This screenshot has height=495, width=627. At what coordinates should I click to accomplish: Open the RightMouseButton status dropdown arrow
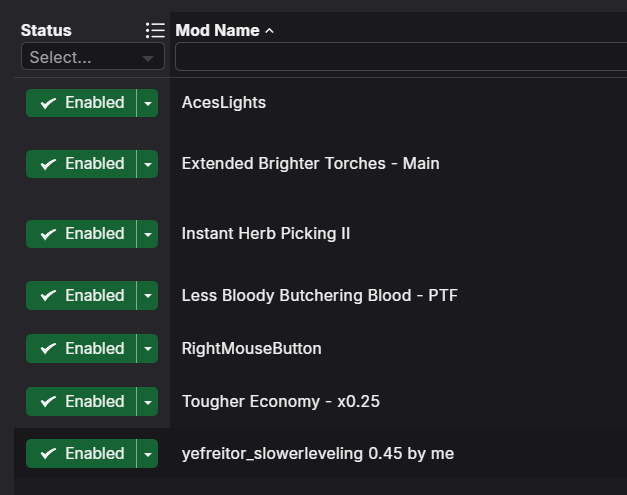tap(148, 349)
